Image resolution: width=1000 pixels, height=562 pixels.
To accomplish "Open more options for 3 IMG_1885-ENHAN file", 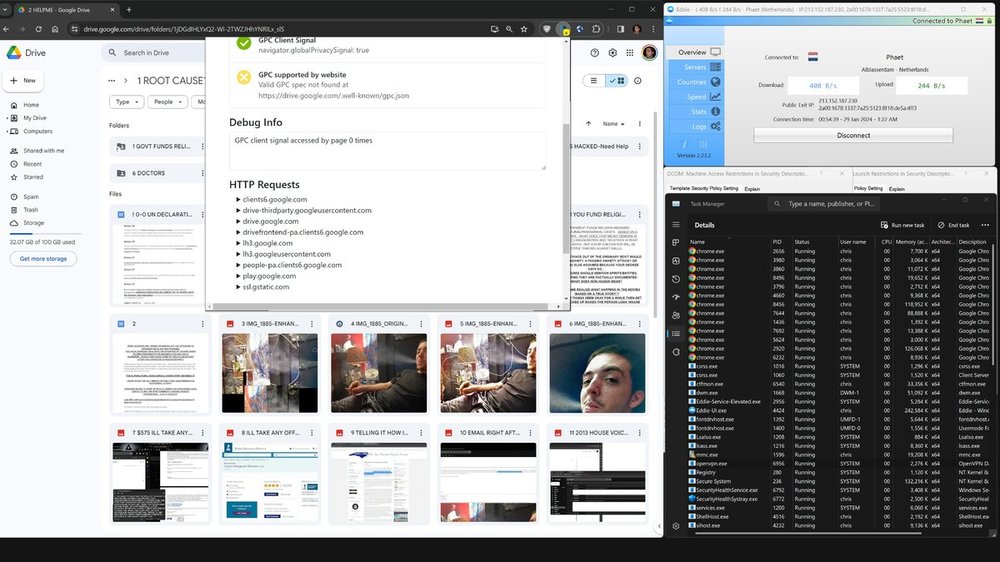I will tap(312, 324).
